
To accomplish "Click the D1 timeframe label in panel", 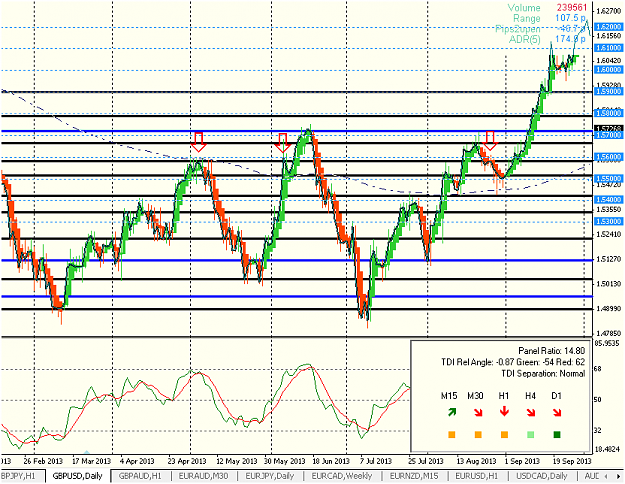I will click(x=556, y=396).
